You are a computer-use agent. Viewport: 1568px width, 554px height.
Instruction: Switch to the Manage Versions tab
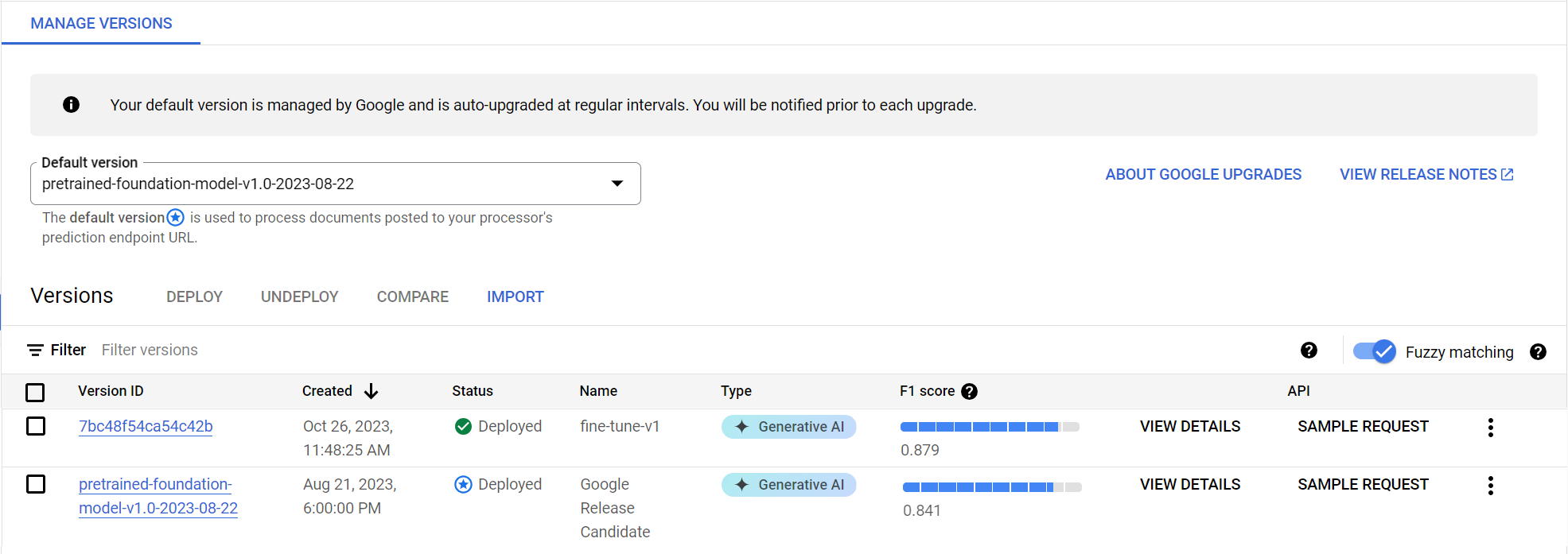[x=101, y=23]
